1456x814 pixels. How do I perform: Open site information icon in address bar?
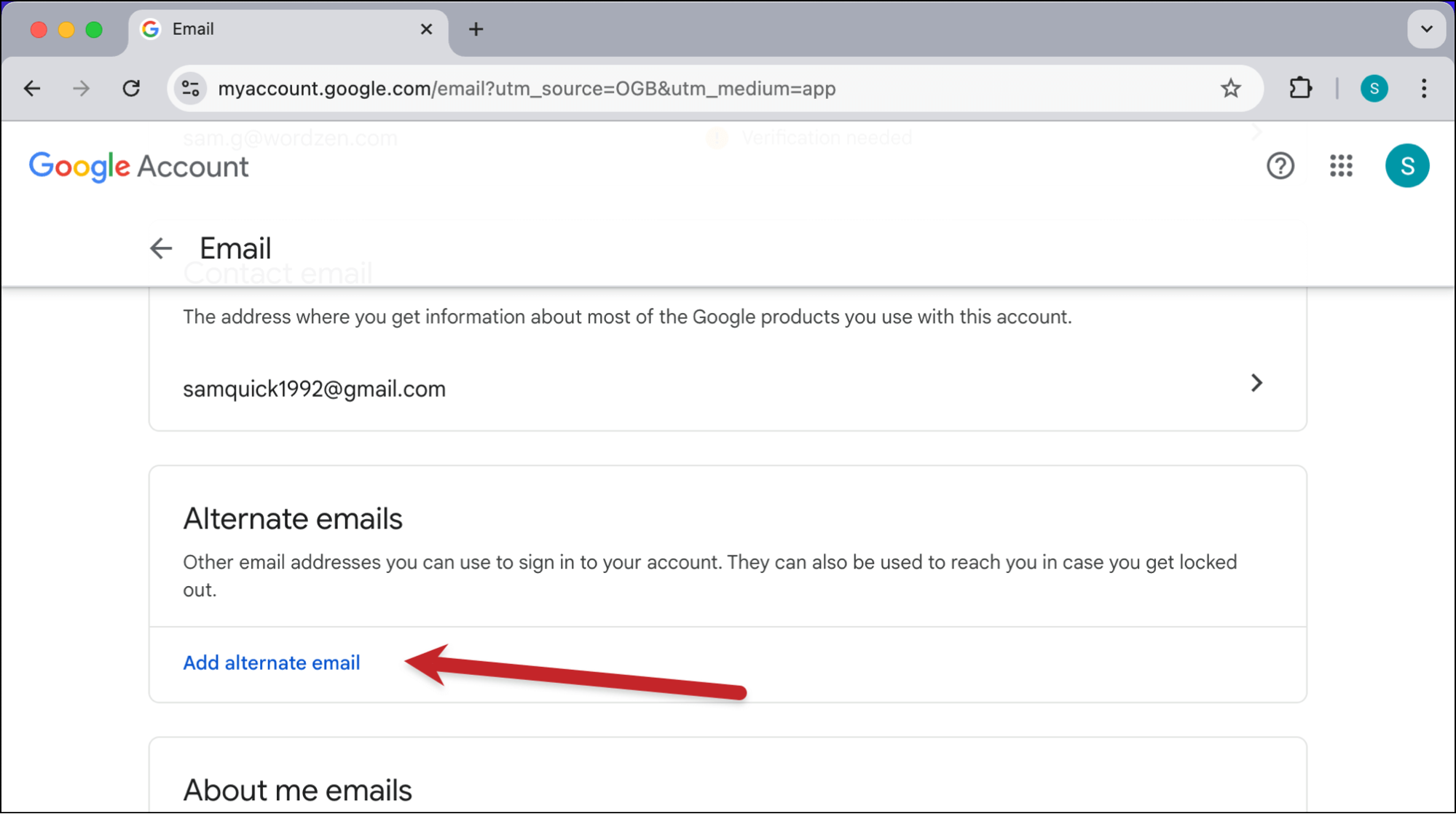pyautogui.click(x=191, y=89)
